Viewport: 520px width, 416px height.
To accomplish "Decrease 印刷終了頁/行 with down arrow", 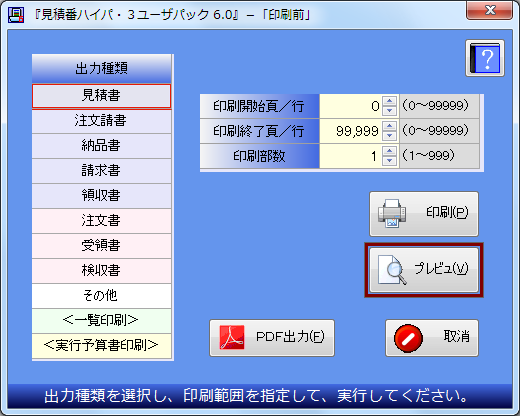I will coord(389,136).
